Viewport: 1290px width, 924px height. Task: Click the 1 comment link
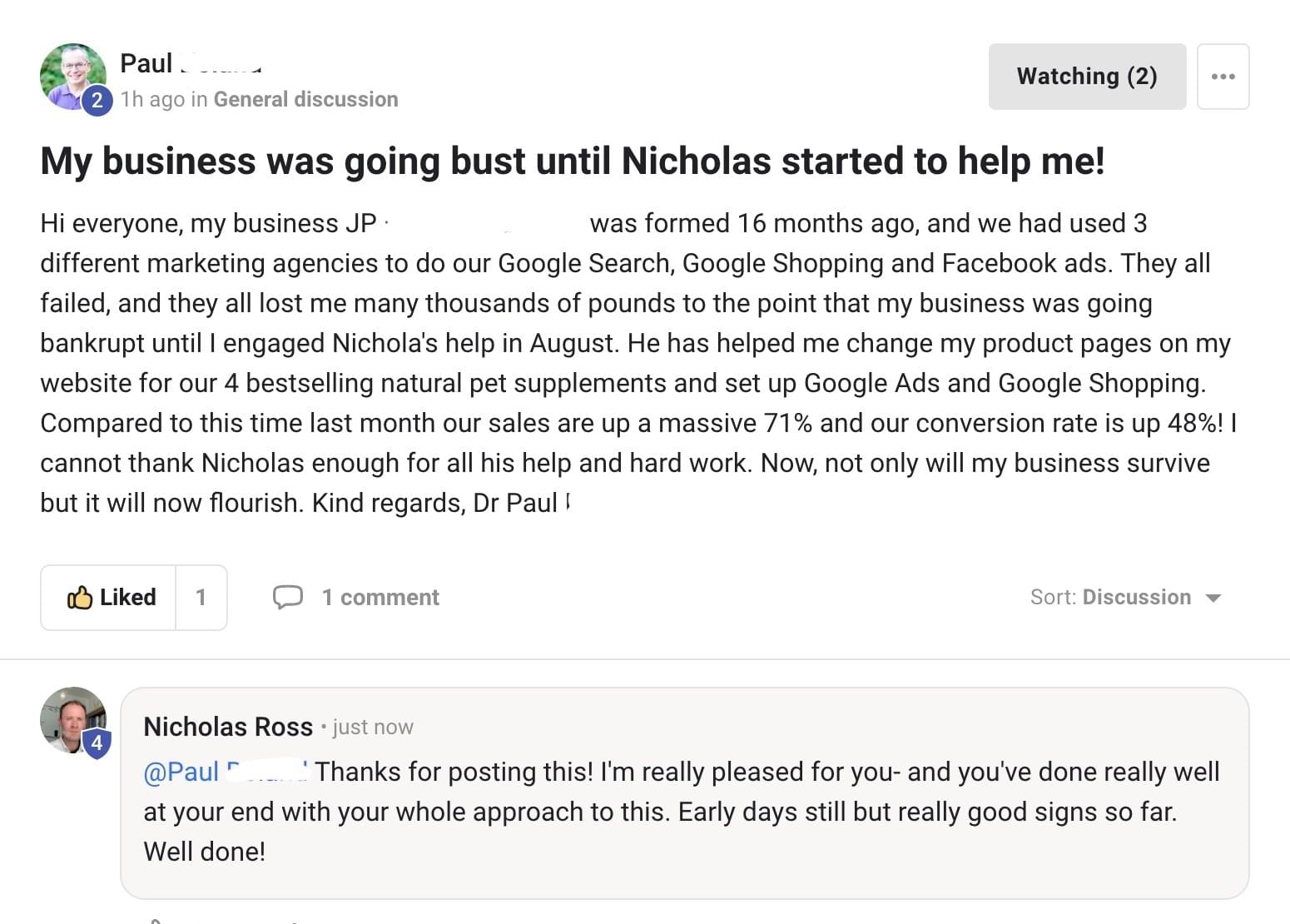[x=380, y=597]
